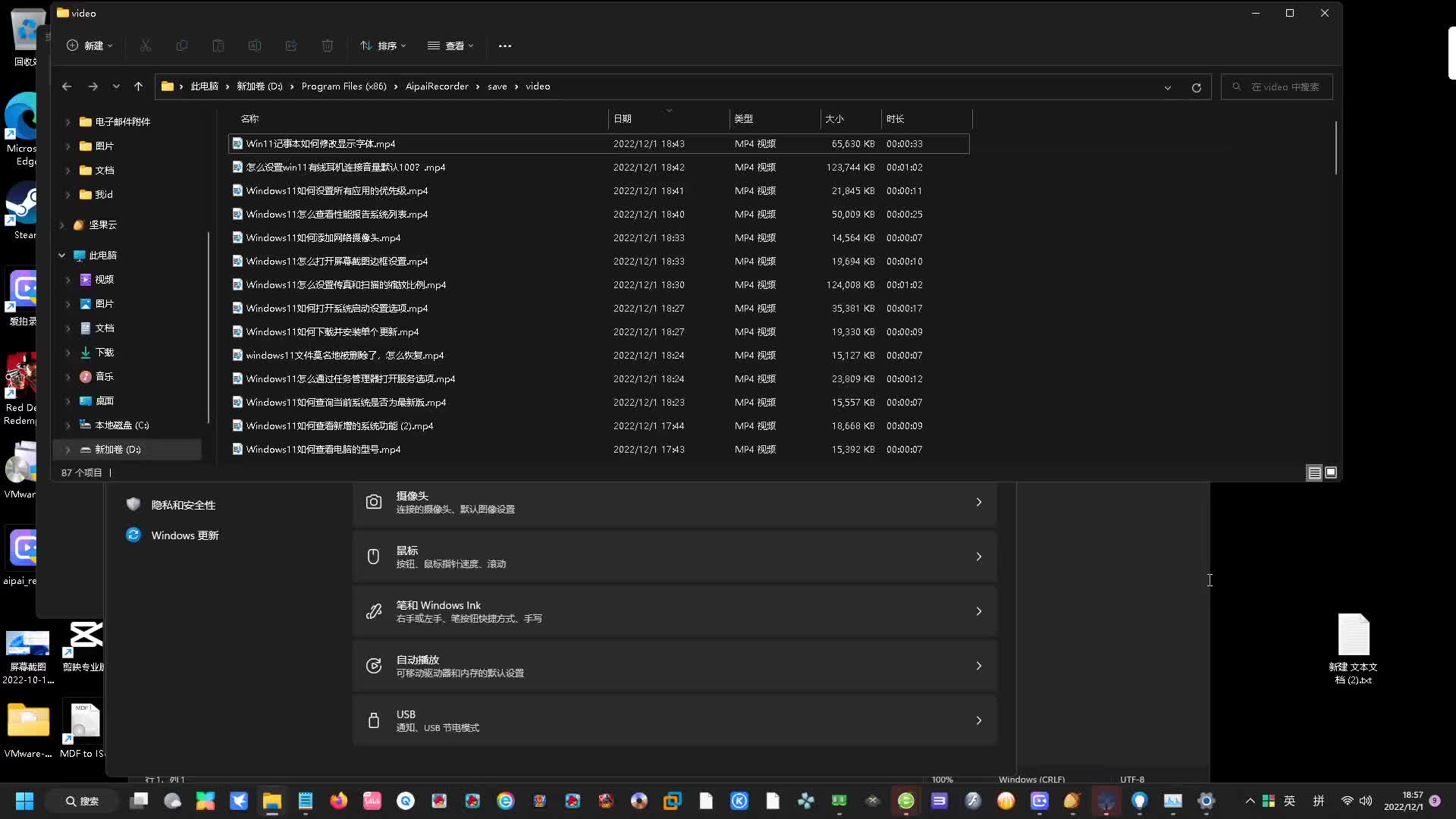The image size is (1456, 819).
Task: Select file Windows11如何查看电脑的型号.mp4
Action: pos(599,449)
